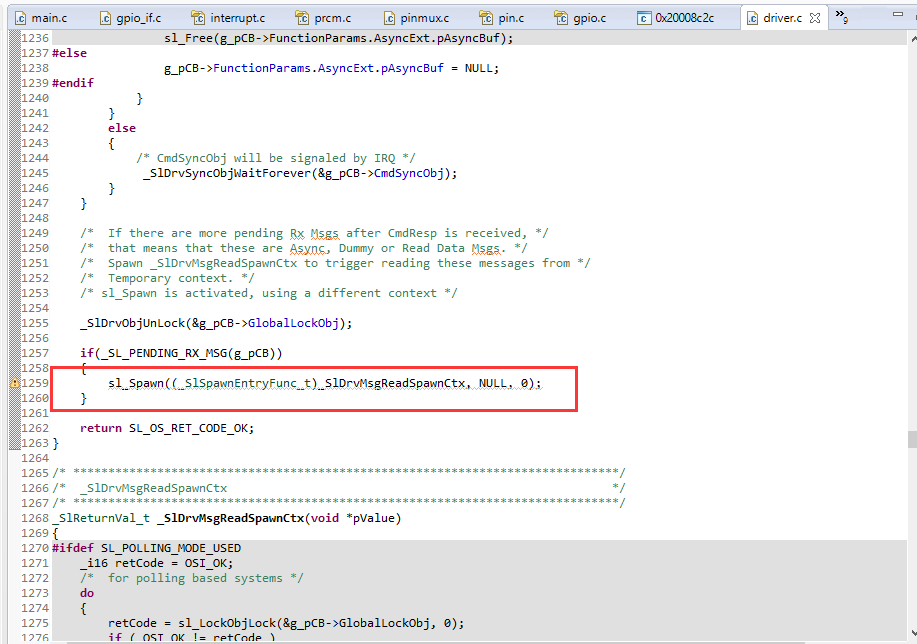Click the else keyword on line 1242
This screenshot has height=644, width=917.
[122, 128]
